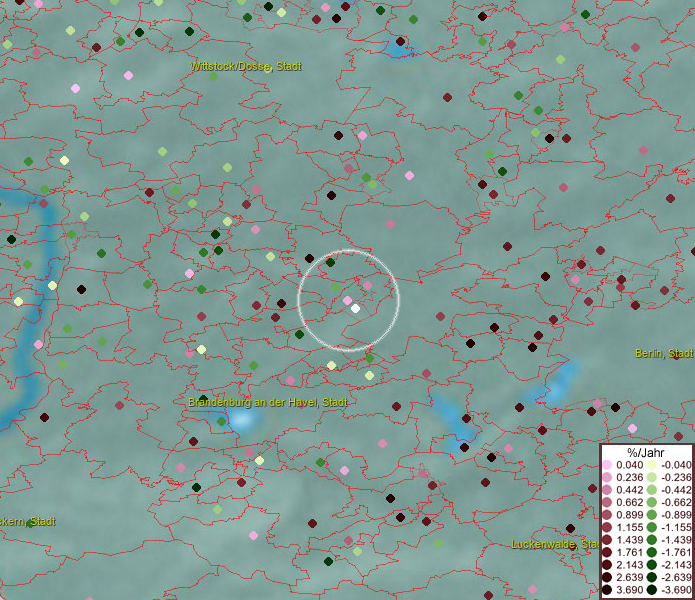Click the dark green marker inside the circle
The width and height of the screenshot is (695, 600).
click(x=330, y=262)
